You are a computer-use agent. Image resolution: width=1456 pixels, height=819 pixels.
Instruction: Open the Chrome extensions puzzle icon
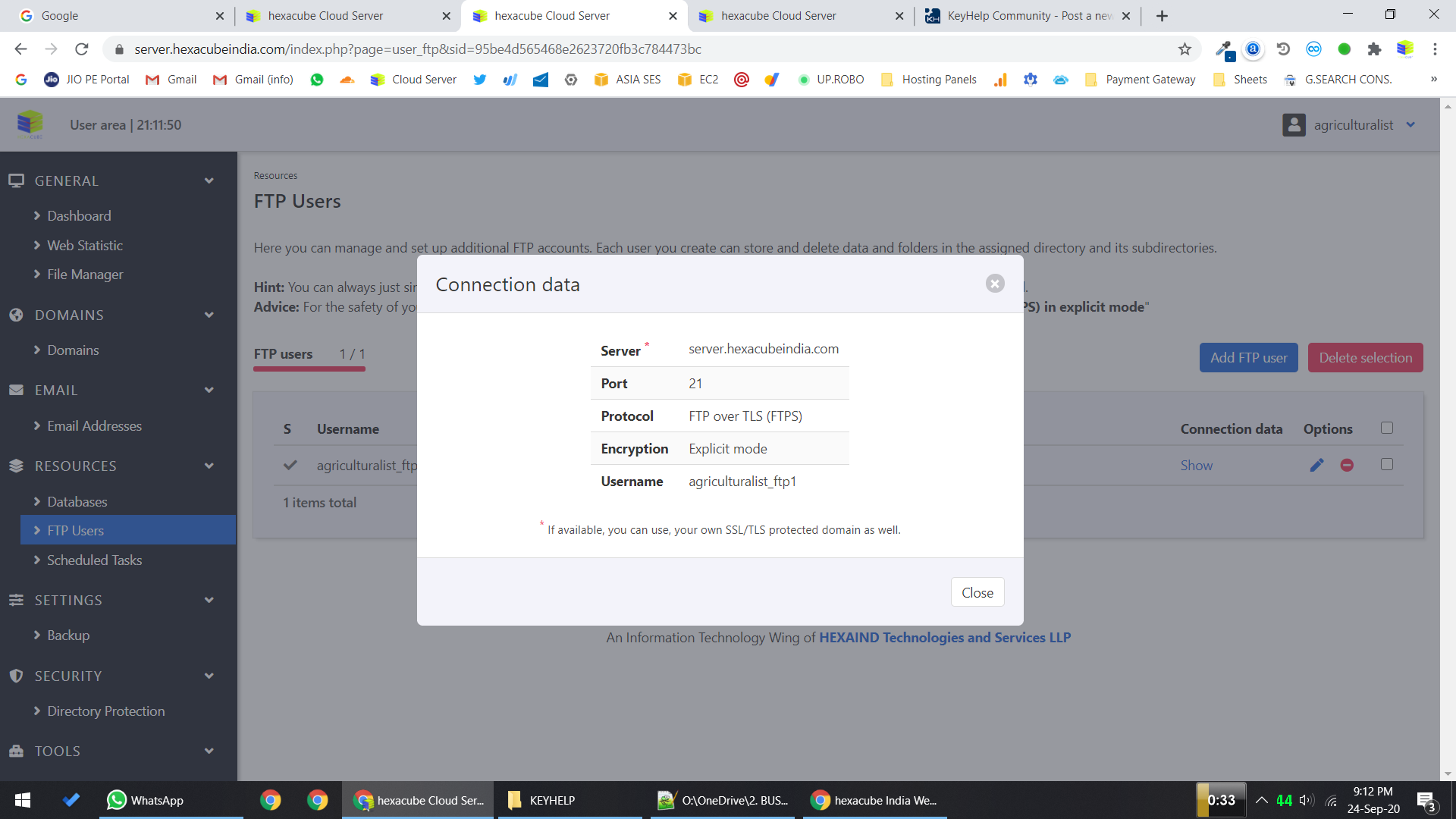click(x=1374, y=49)
